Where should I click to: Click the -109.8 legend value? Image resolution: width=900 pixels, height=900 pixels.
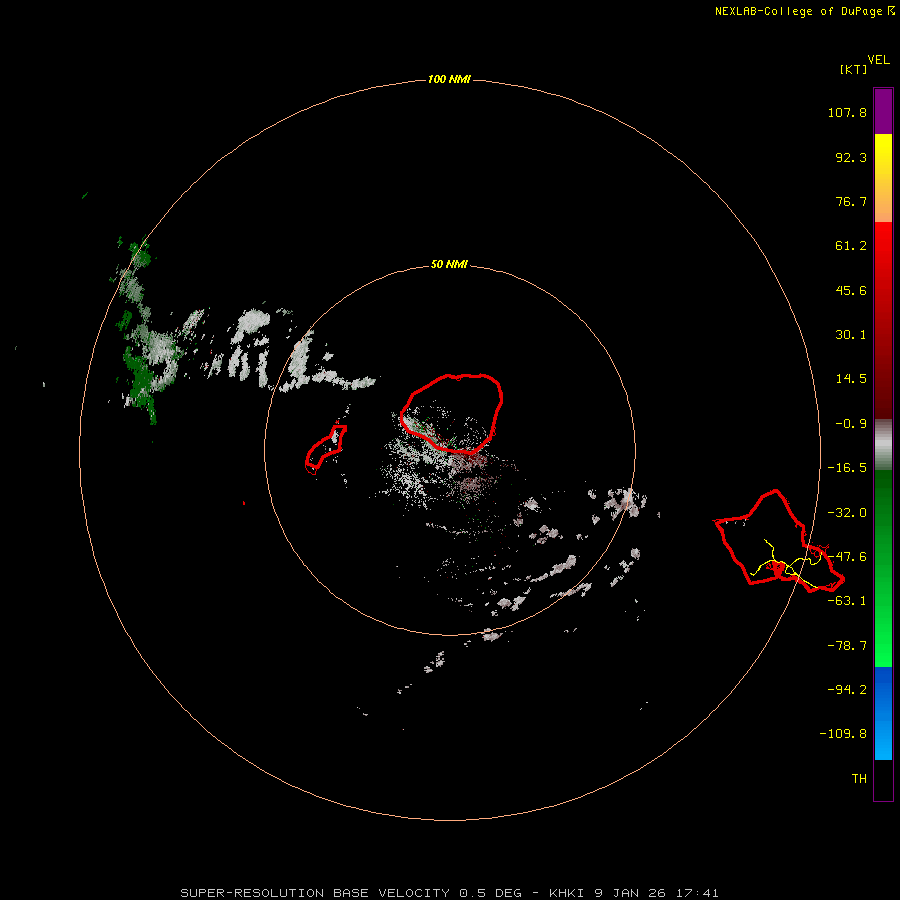click(843, 734)
